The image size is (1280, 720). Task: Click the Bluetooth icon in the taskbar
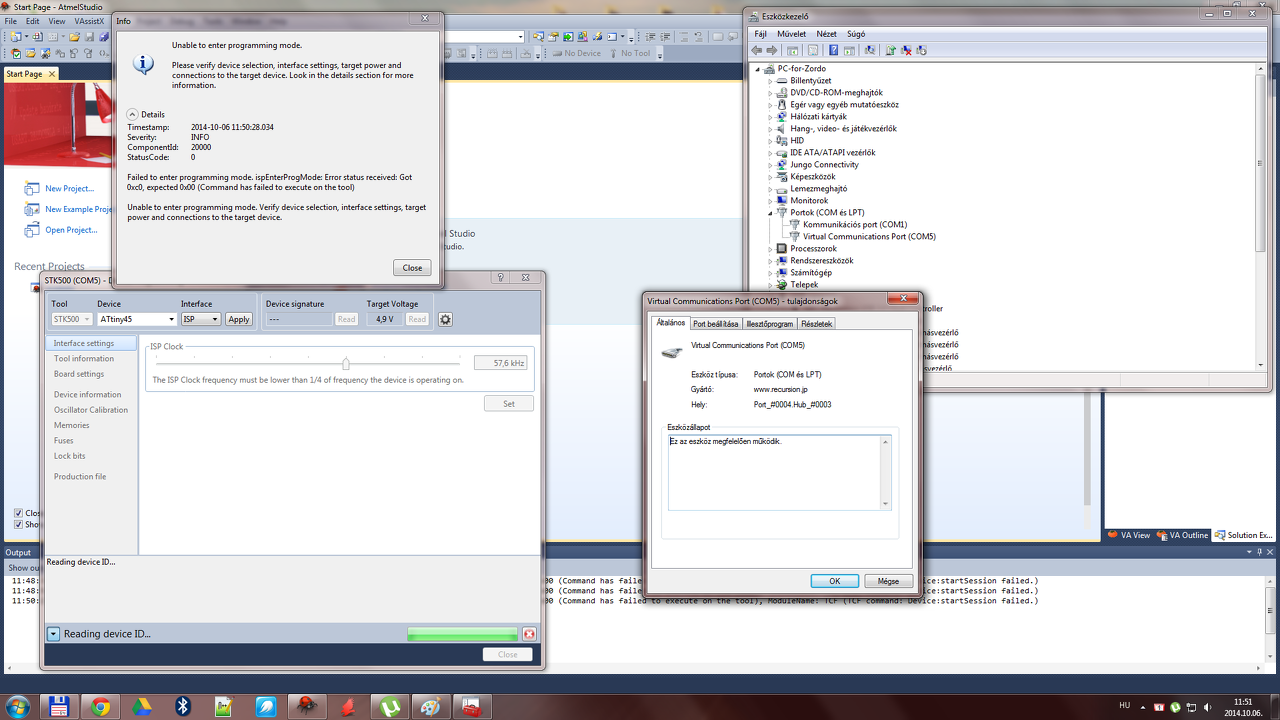click(183, 706)
